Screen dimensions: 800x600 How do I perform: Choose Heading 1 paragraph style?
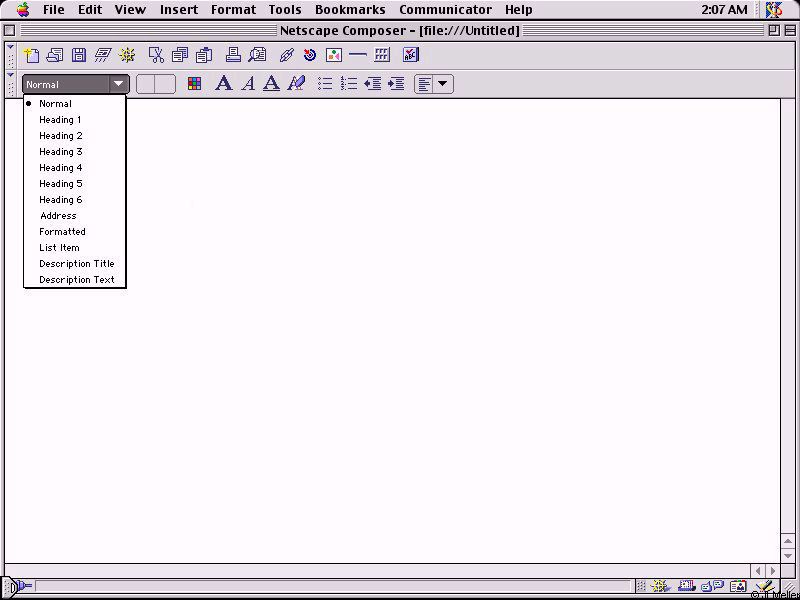pyautogui.click(x=74, y=120)
